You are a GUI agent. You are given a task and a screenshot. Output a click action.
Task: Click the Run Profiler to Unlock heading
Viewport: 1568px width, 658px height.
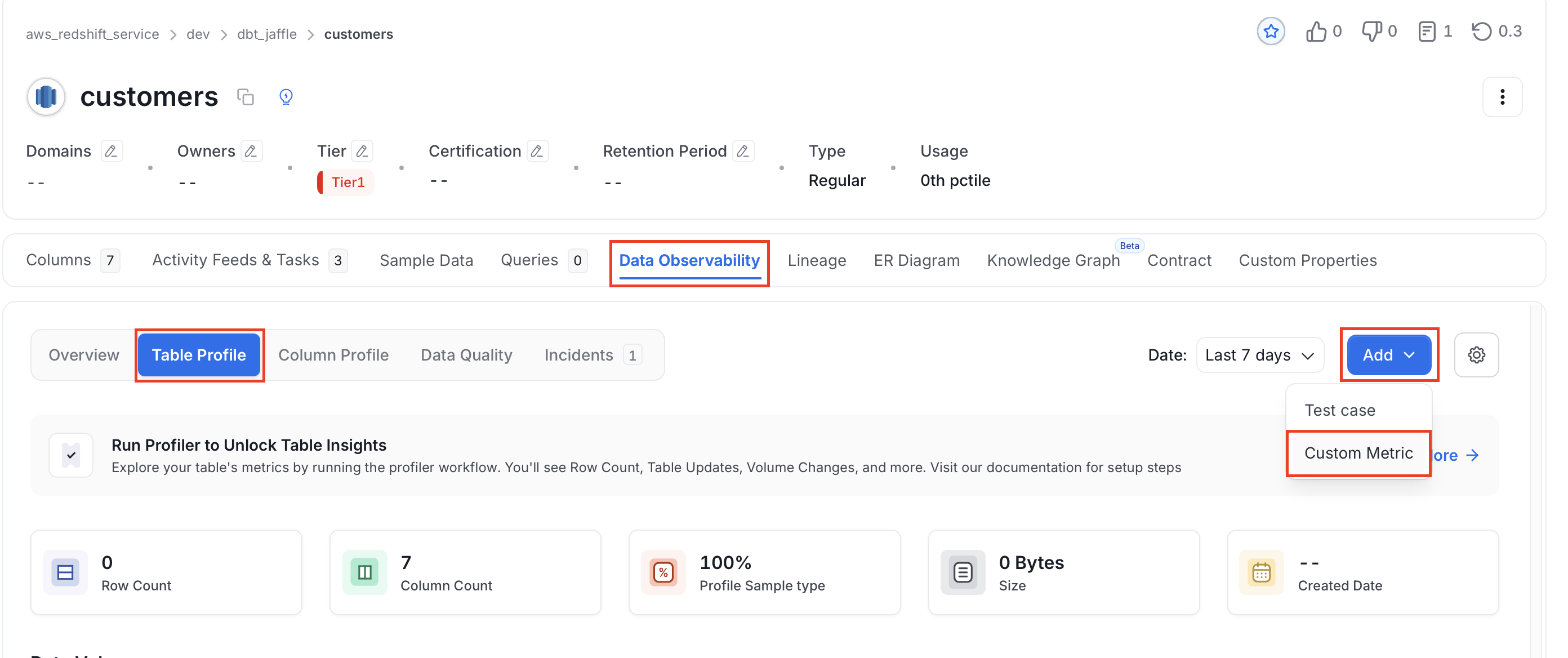click(249, 446)
